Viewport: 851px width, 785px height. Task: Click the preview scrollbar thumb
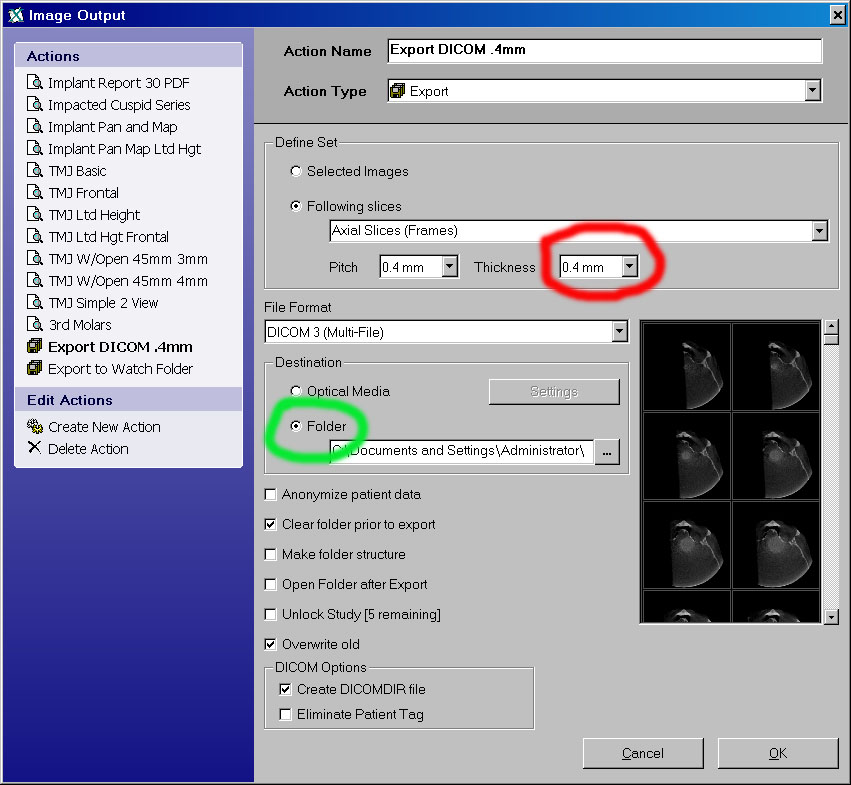click(831, 339)
